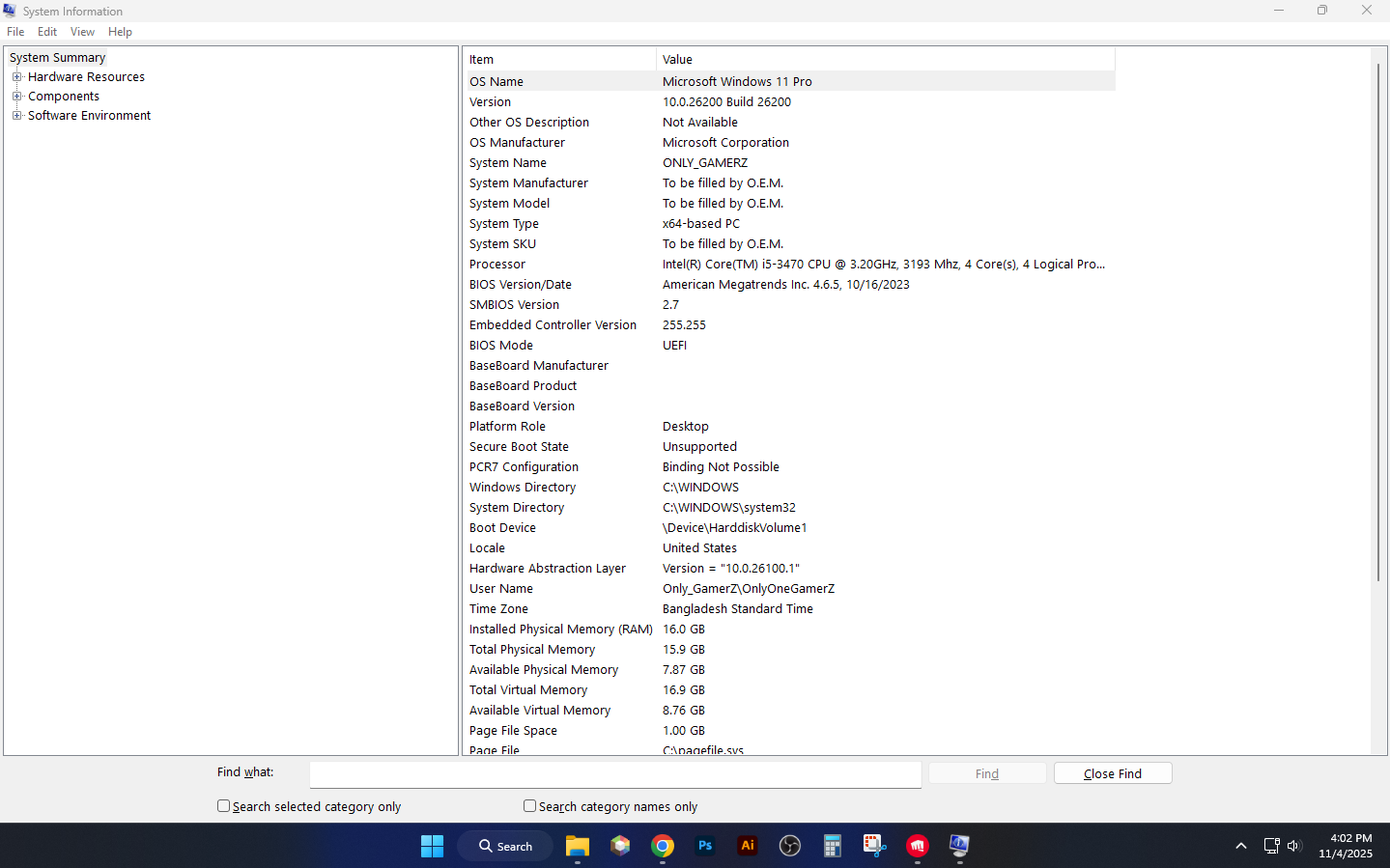The width and height of the screenshot is (1390, 868).
Task: Open the Windows Start menu
Action: coord(432,846)
